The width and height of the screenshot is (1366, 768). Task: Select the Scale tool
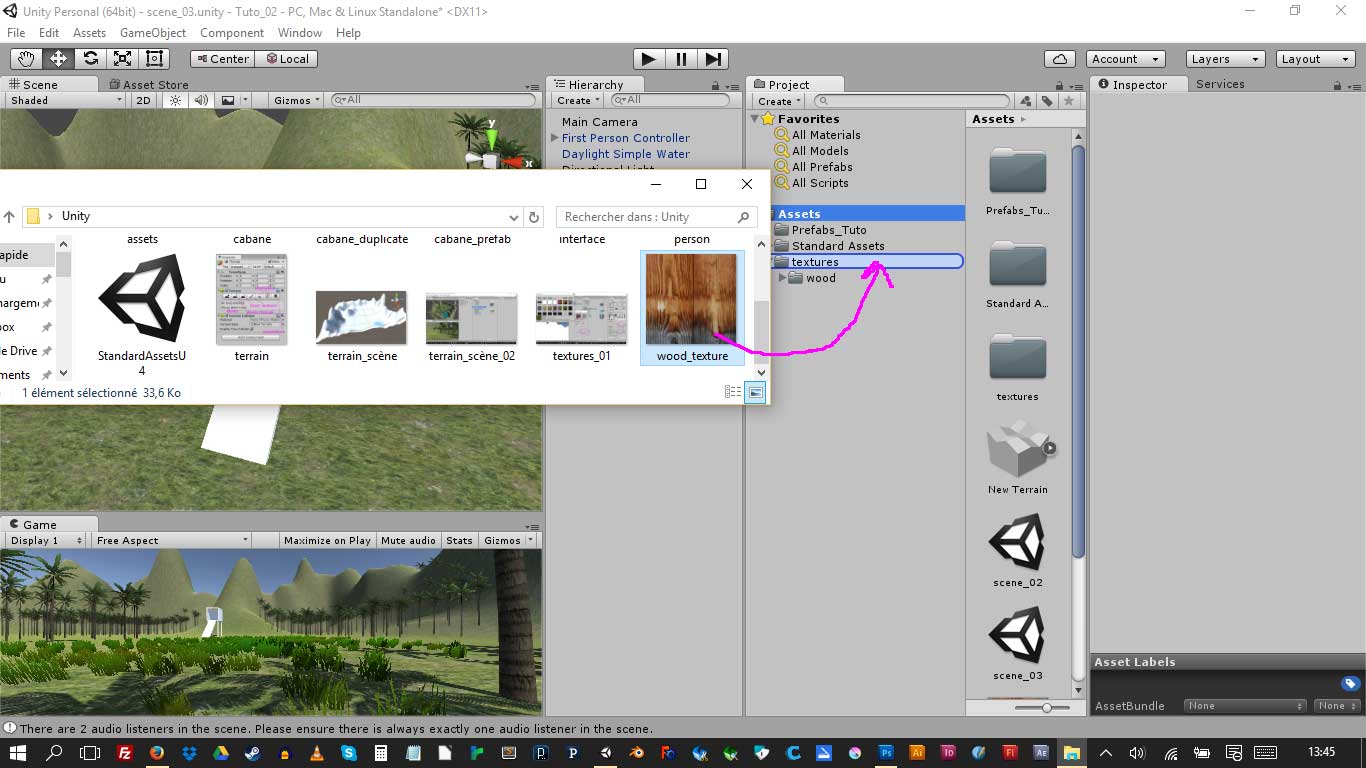(x=122, y=59)
